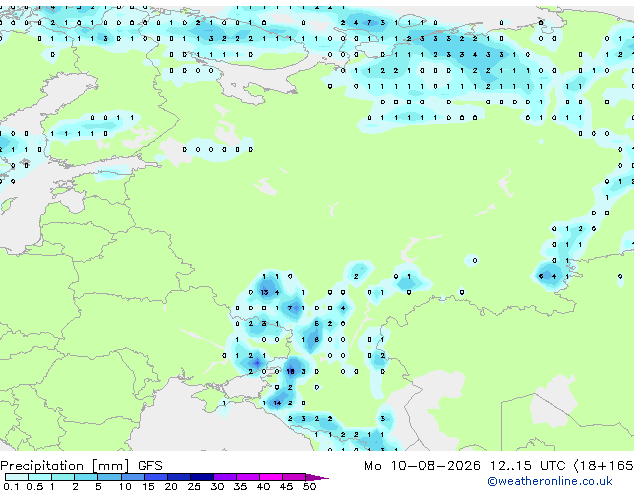Image resolution: width=634 pixels, height=490 pixels.
Task: Click the '25' legend scale label
Action: pyautogui.click(x=194, y=486)
